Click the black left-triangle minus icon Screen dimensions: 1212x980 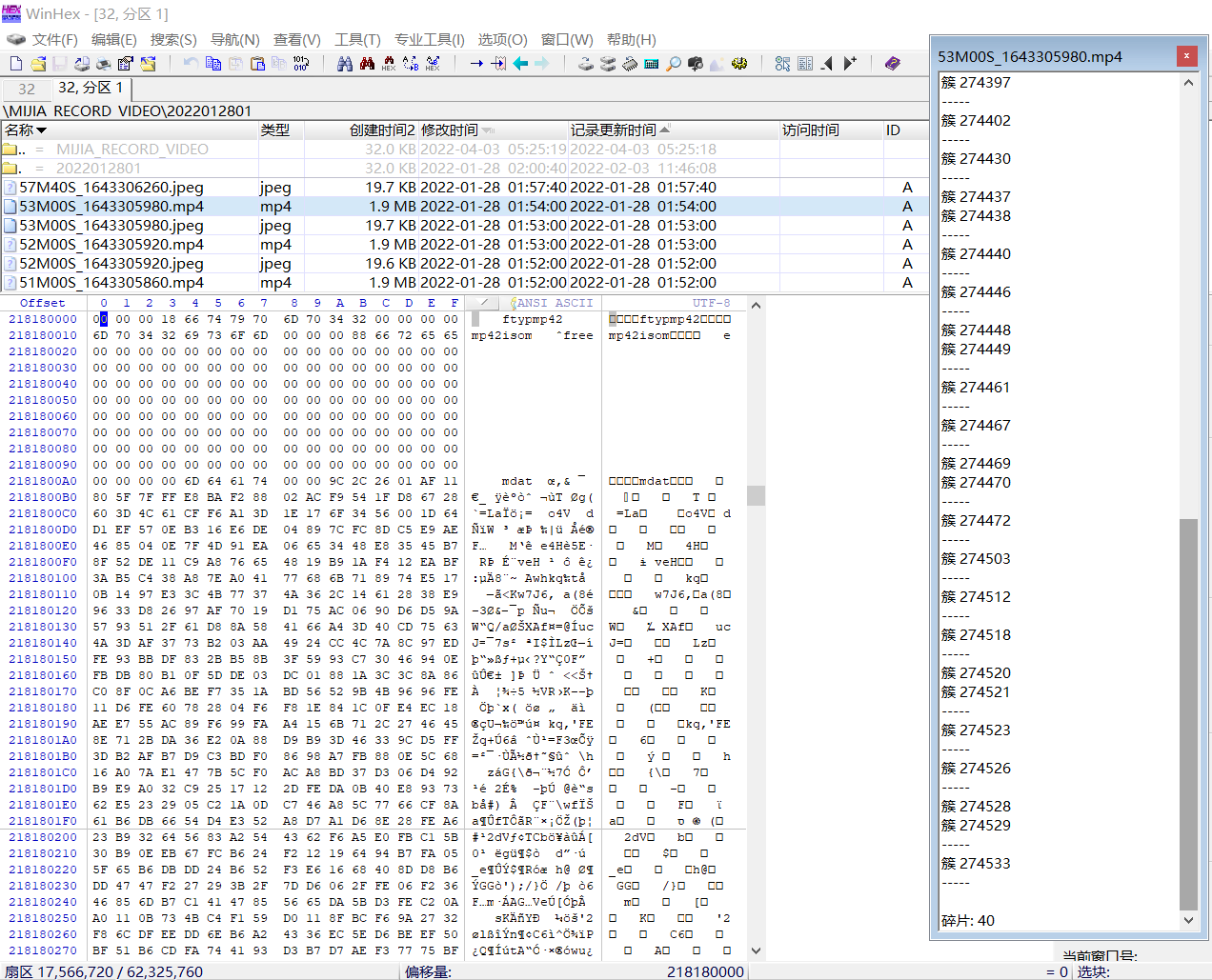pos(827,64)
